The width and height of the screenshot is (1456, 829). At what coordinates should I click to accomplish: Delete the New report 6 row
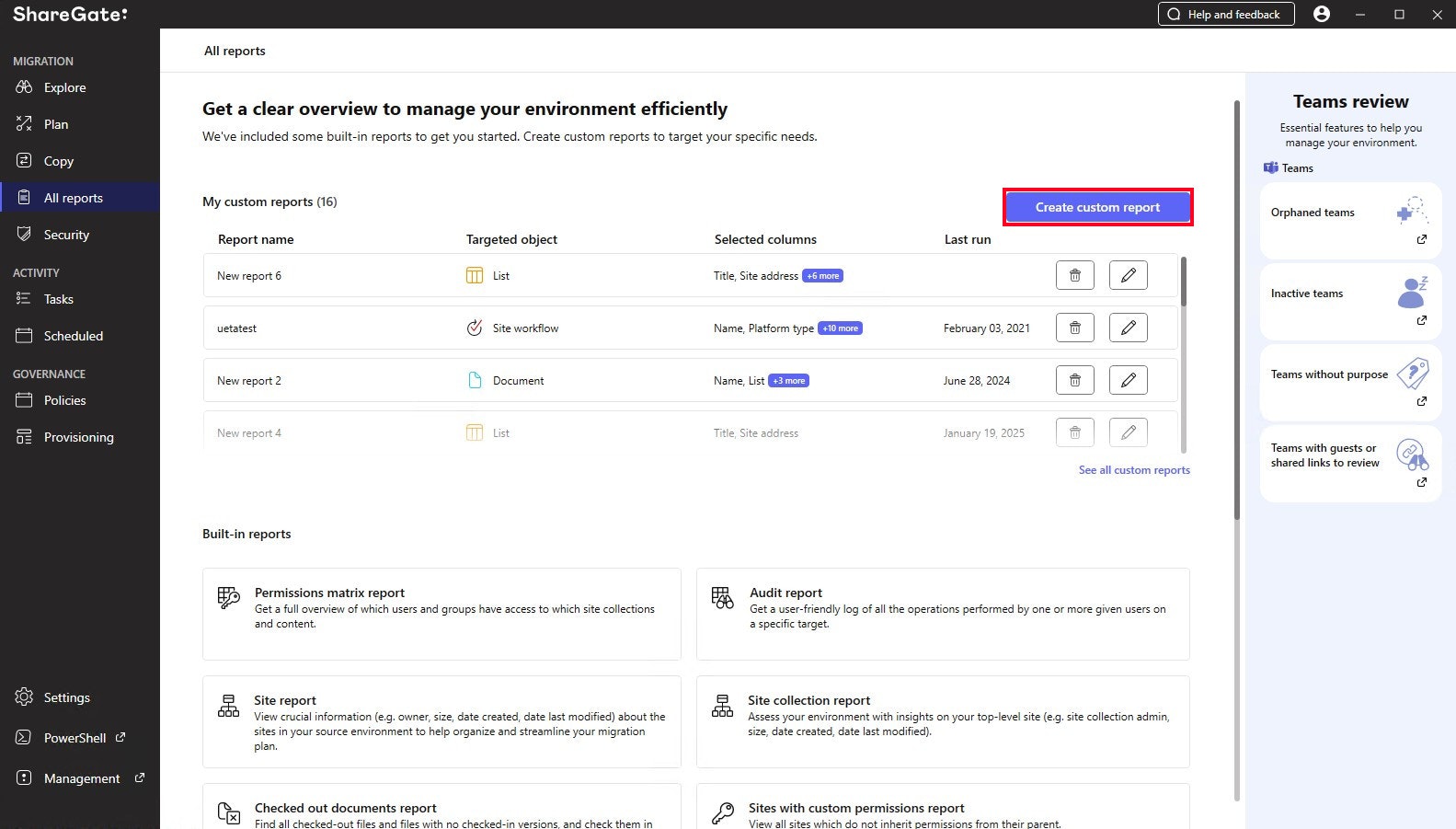pyautogui.click(x=1074, y=275)
